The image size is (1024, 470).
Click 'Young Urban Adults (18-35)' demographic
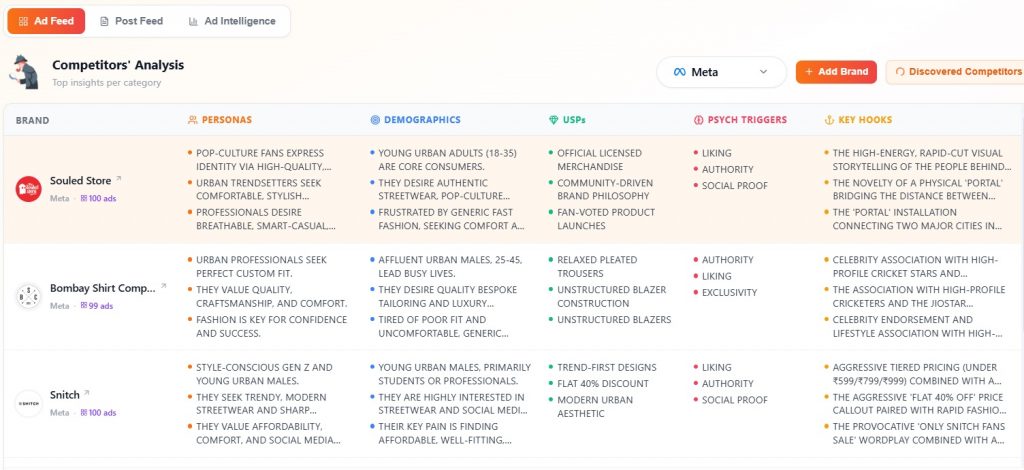pos(448,160)
